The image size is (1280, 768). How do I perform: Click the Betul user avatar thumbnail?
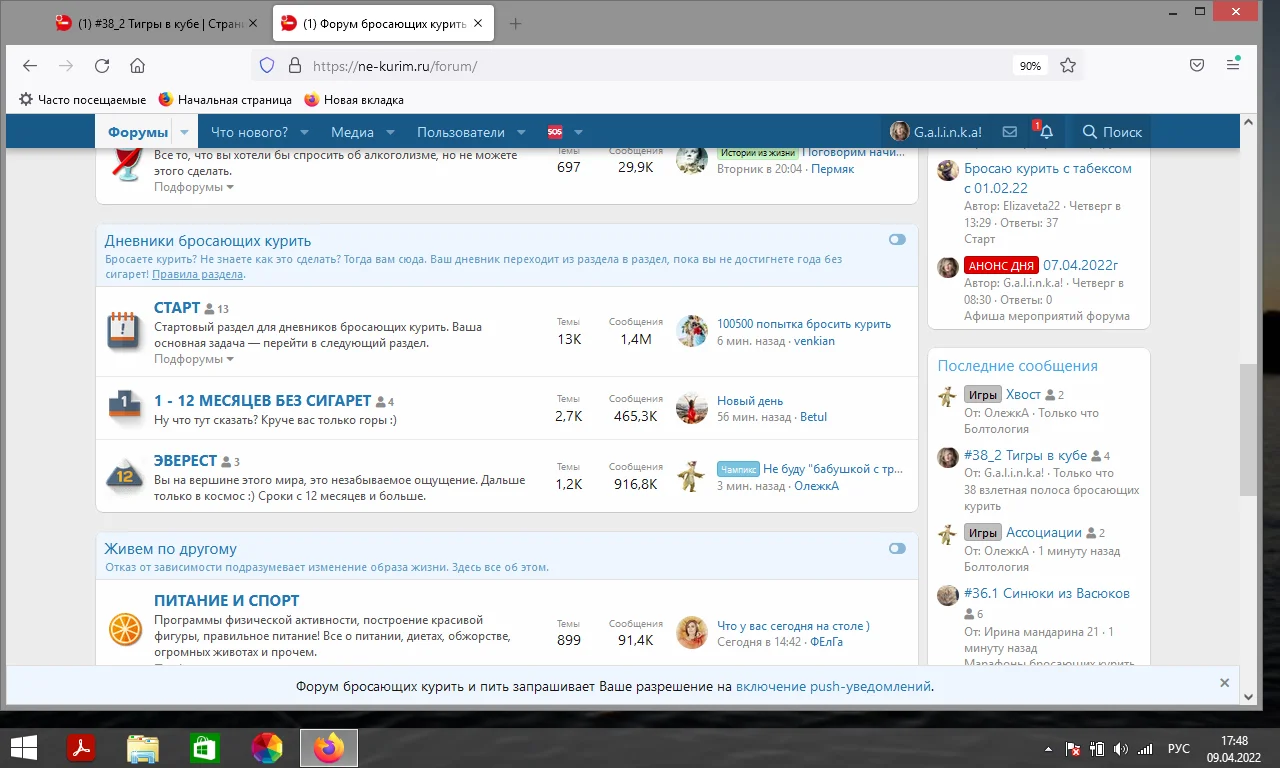(692, 408)
